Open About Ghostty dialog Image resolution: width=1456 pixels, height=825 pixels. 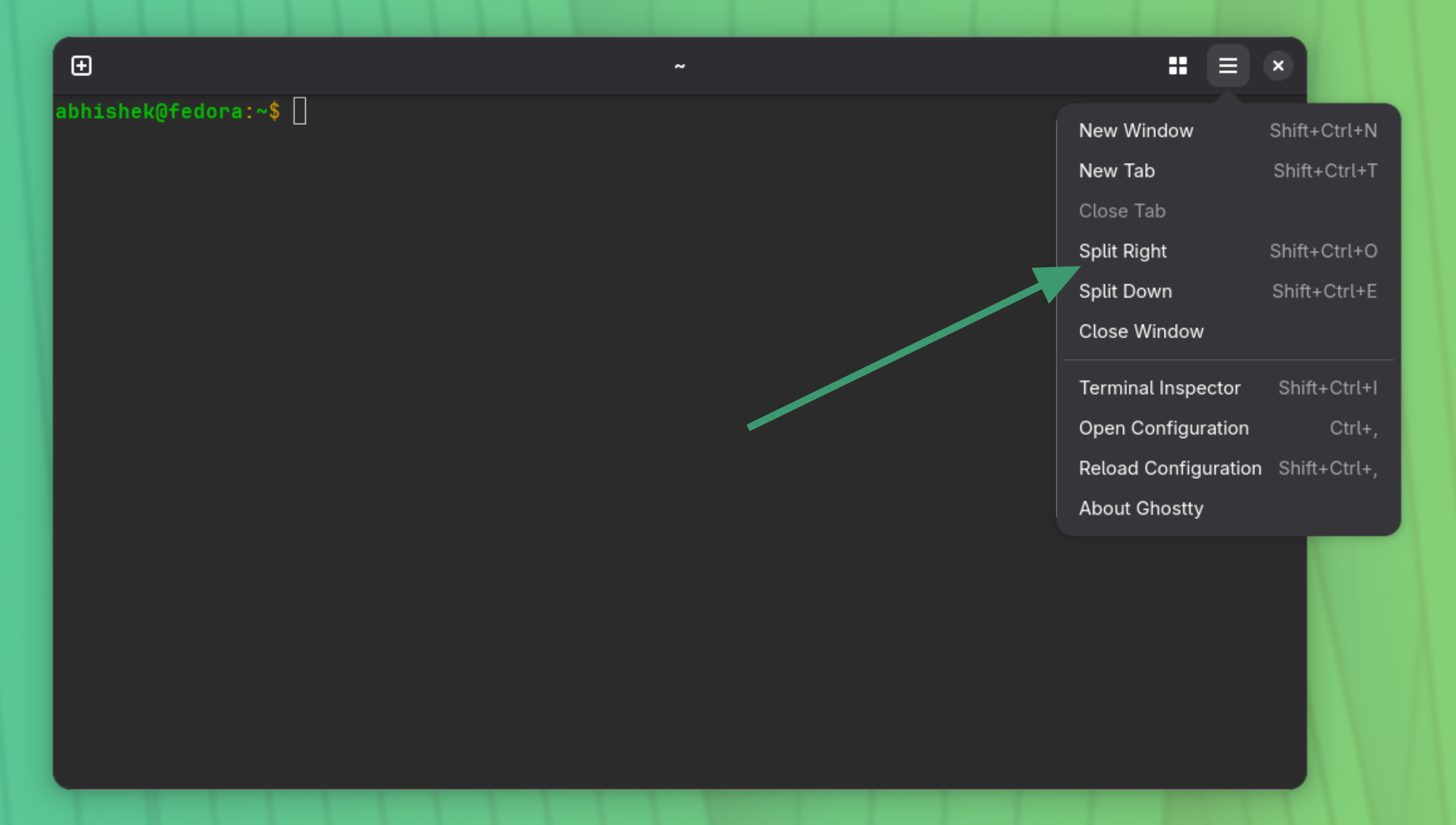coord(1141,508)
